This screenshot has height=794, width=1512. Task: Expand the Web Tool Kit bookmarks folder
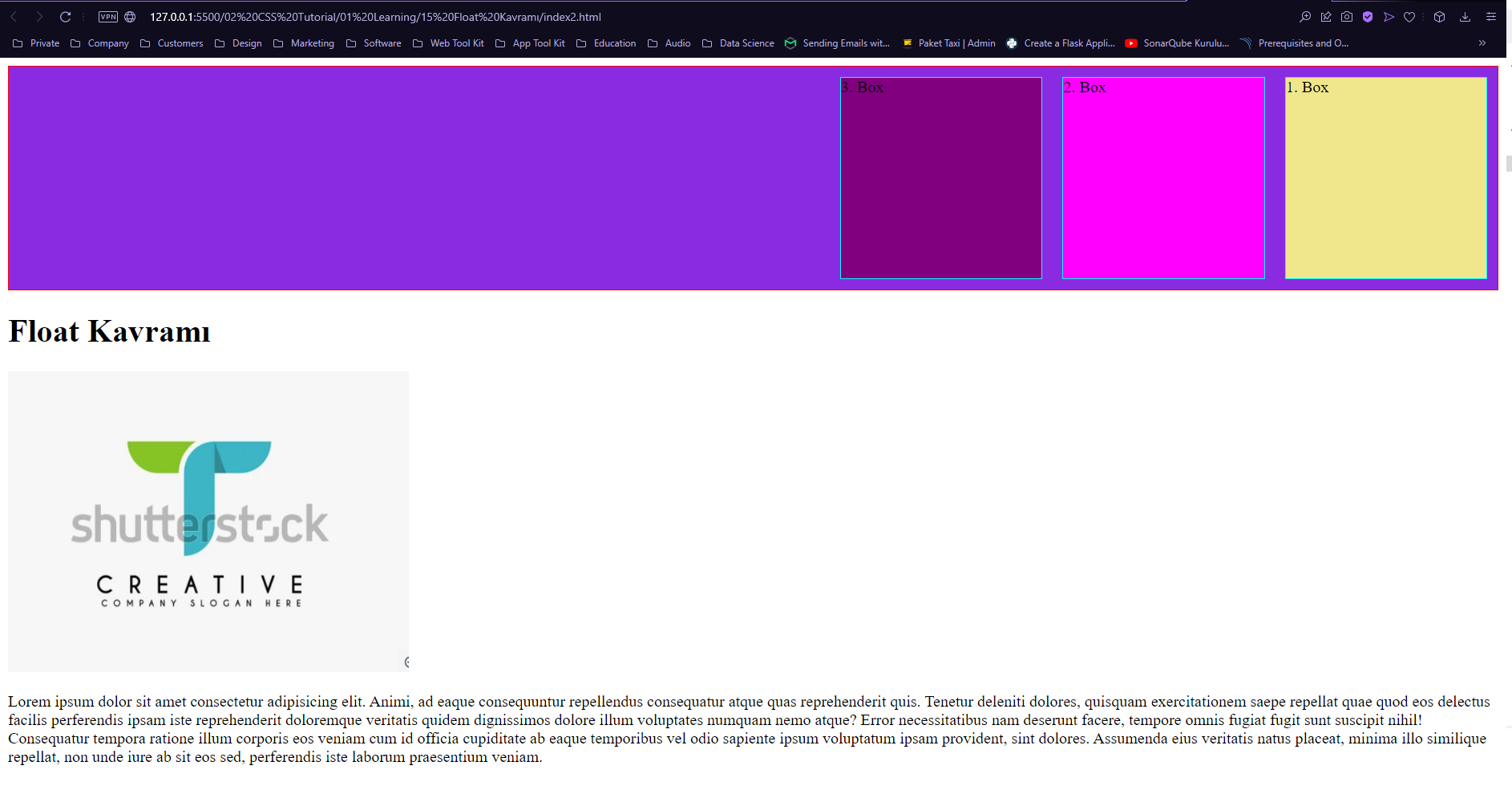pyautogui.click(x=457, y=43)
